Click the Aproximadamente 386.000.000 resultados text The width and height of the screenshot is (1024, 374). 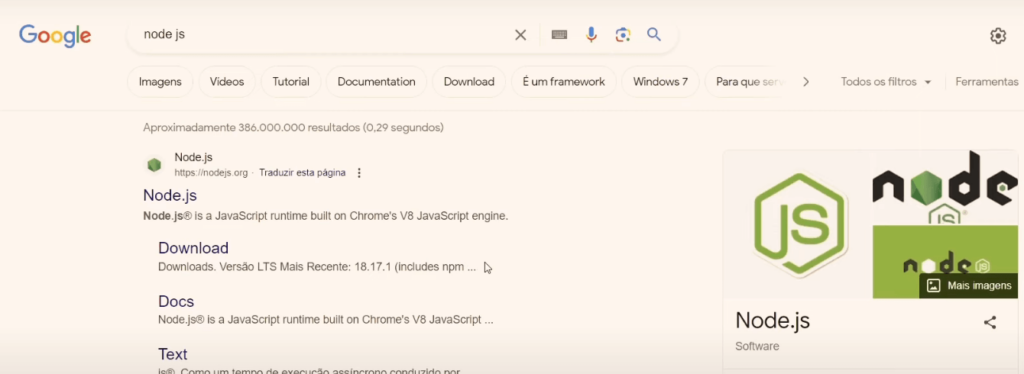tap(293, 127)
